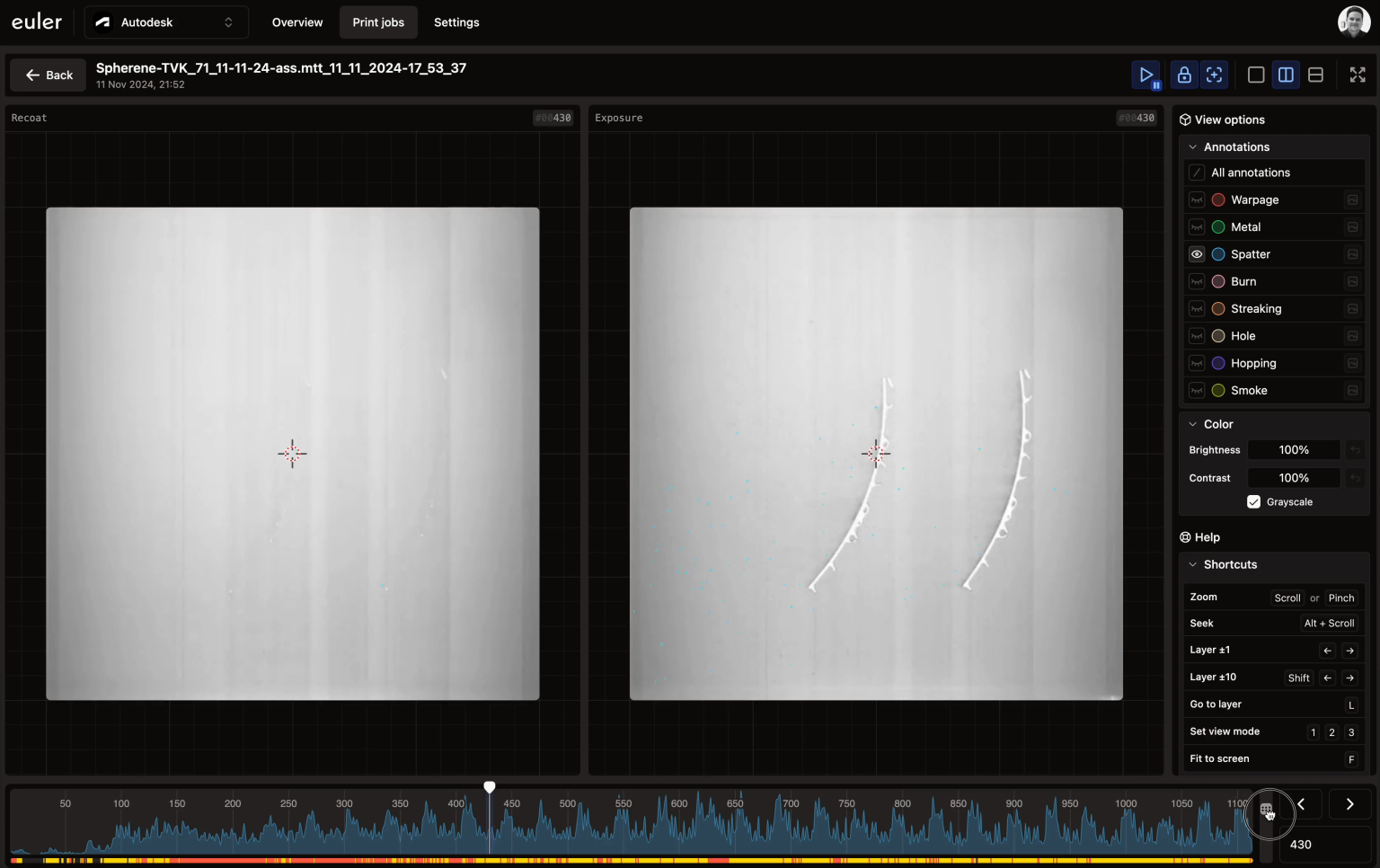Click the image icon in the Warpage row

pyautogui.click(x=1352, y=200)
